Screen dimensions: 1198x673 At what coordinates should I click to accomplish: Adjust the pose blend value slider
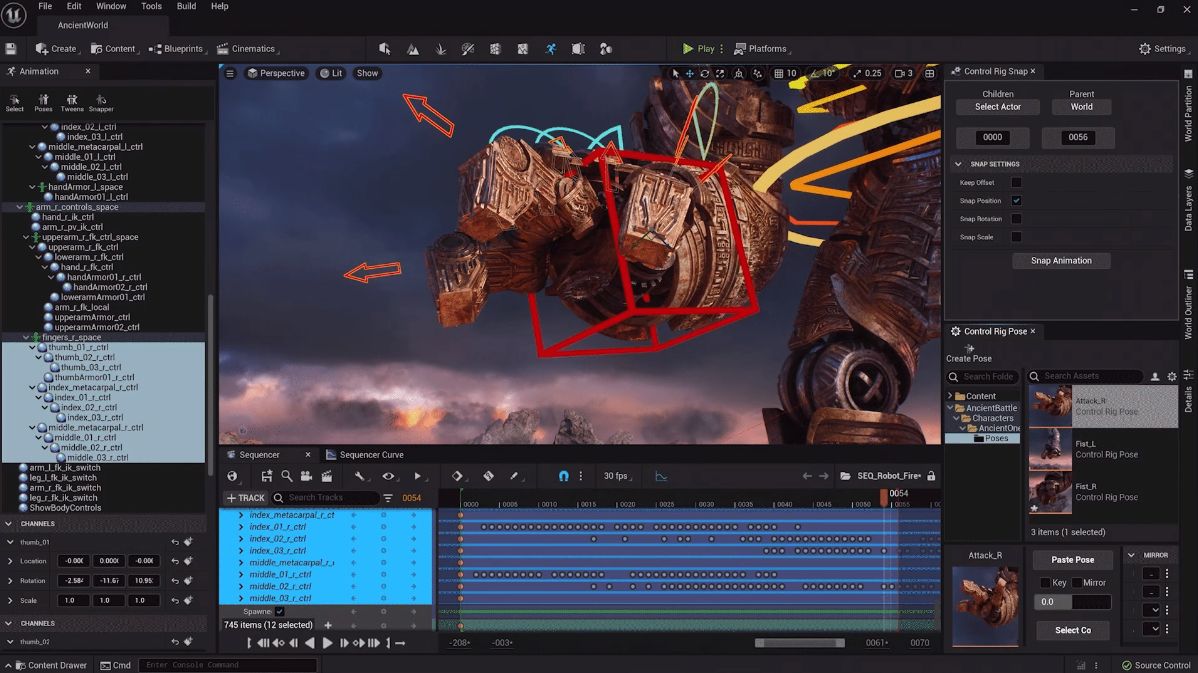pyautogui.click(x=1072, y=602)
